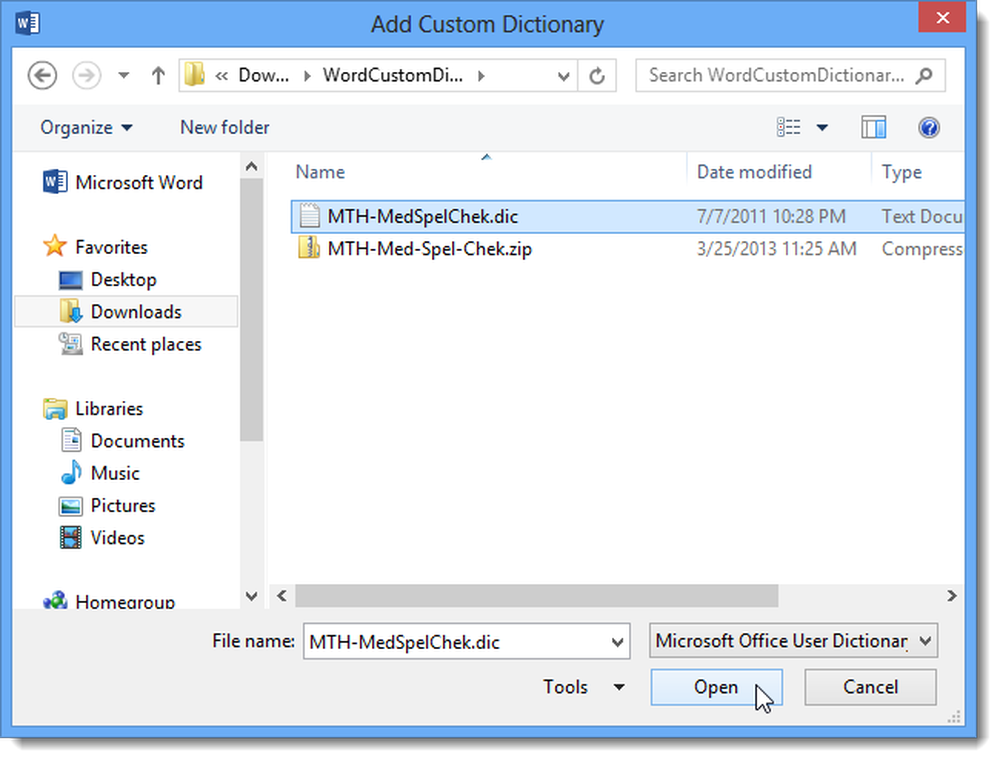Click the Pictures library icon
The width and height of the screenshot is (1000, 761).
pos(70,506)
